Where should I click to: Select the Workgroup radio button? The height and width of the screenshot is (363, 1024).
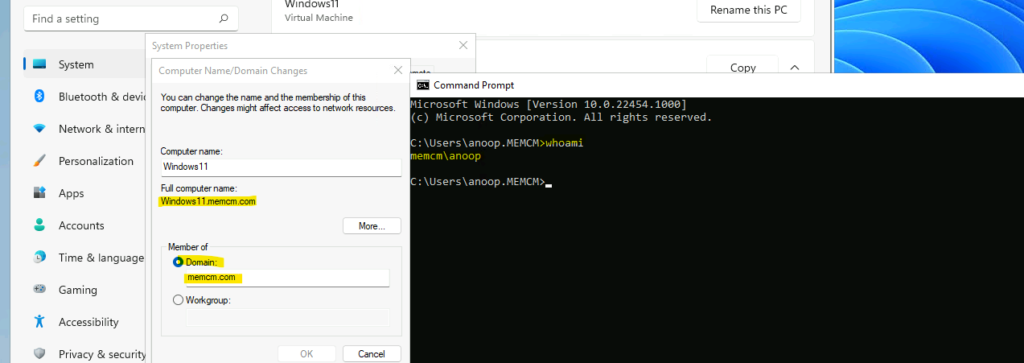tap(178, 300)
